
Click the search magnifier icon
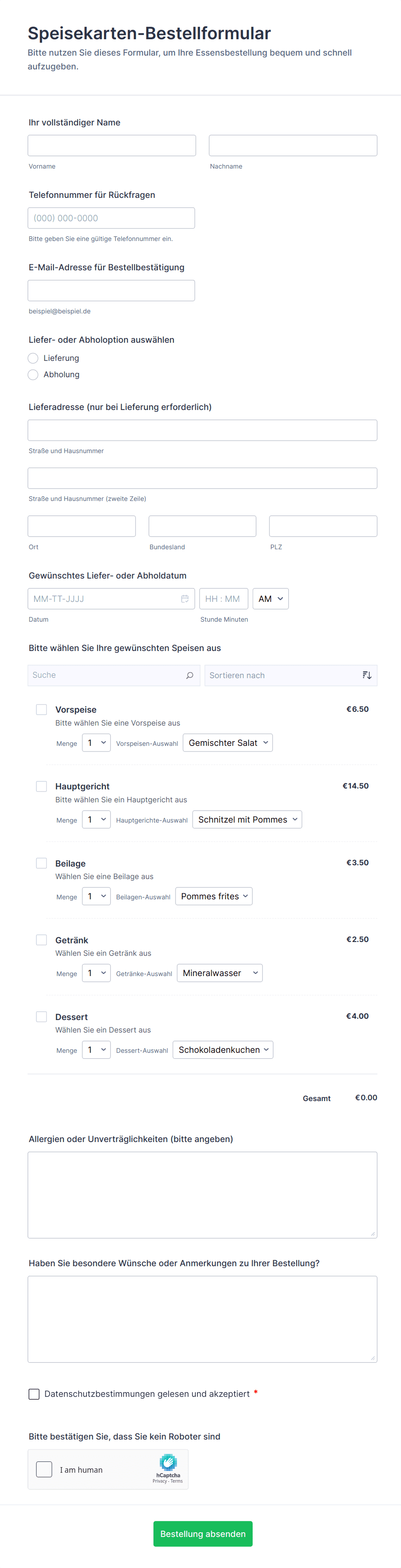tap(189, 675)
